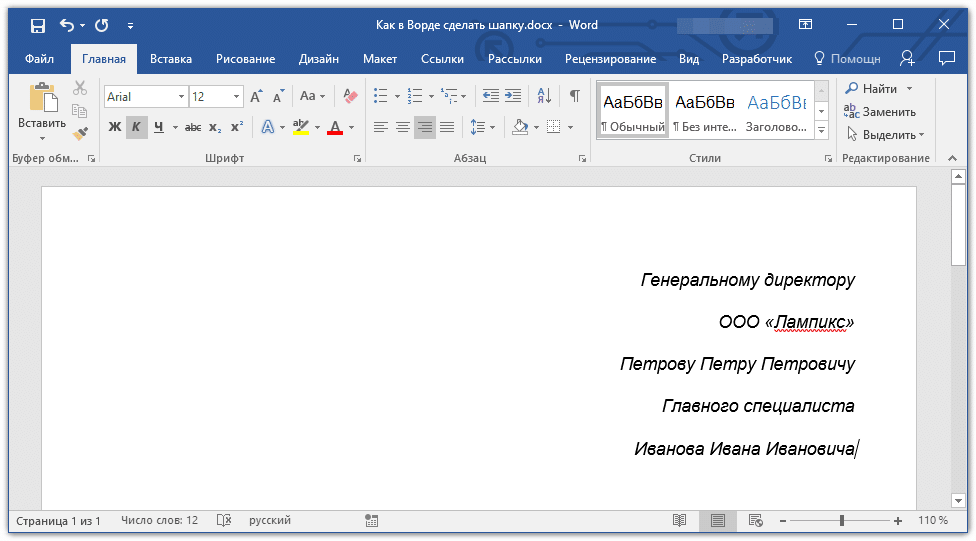976x541 pixels.
Task: Switch to the Макет tab
Action: pos(380,59)
